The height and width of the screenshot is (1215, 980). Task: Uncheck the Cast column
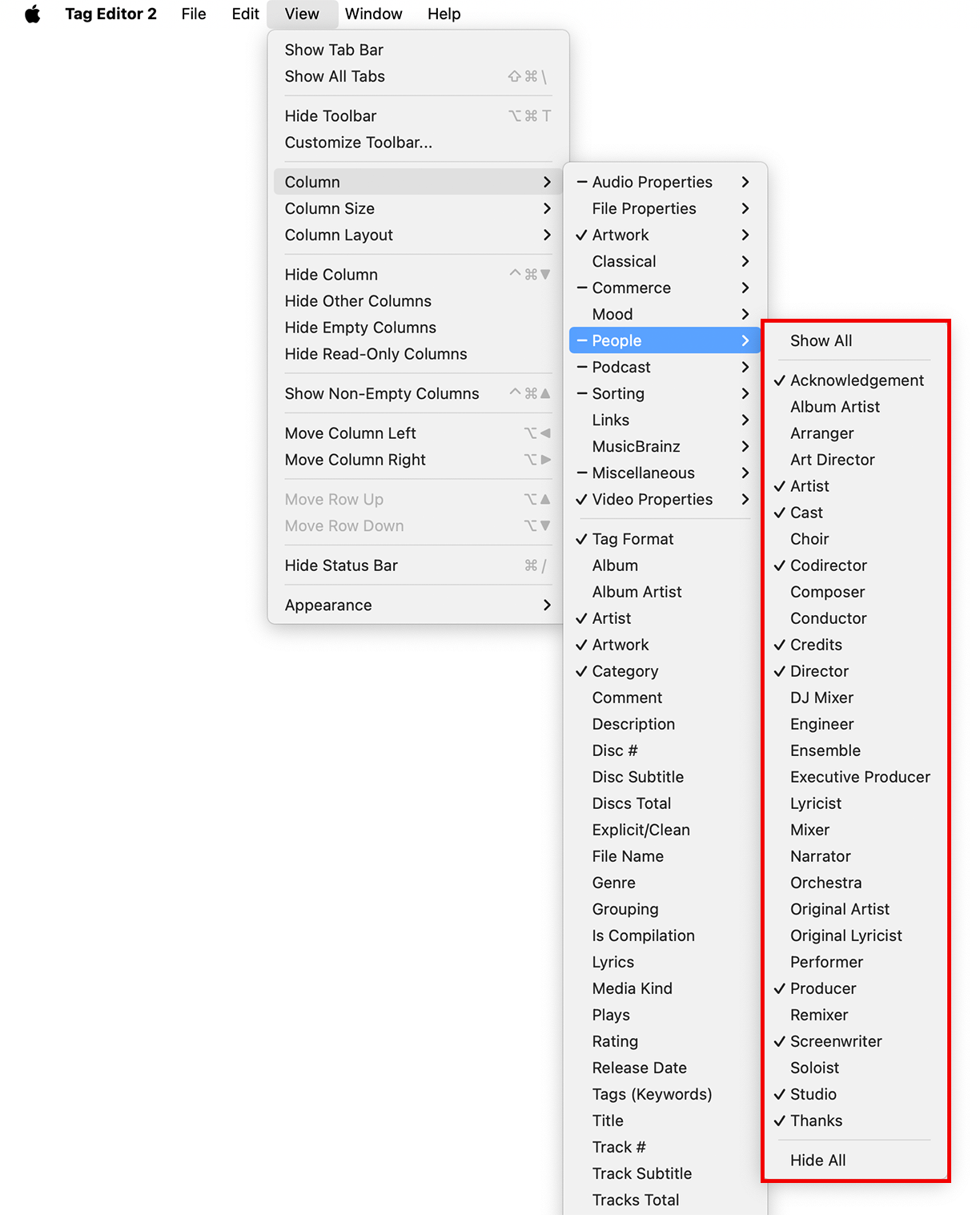(856, 513)
